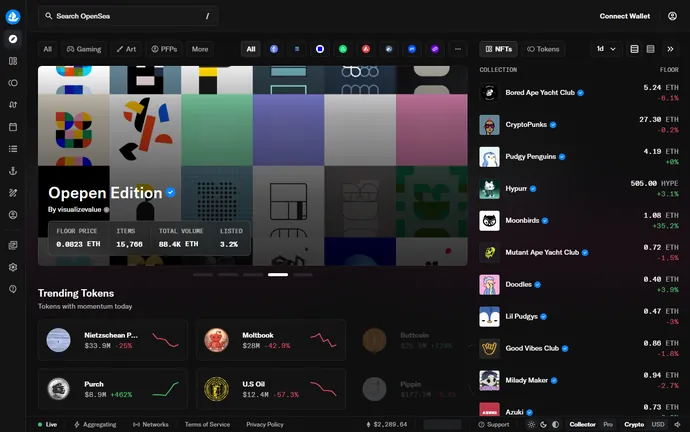The height and width of the screenshot is (432, 690).
Task: Open Terms of Service link
Action: [x=207, y=425]
